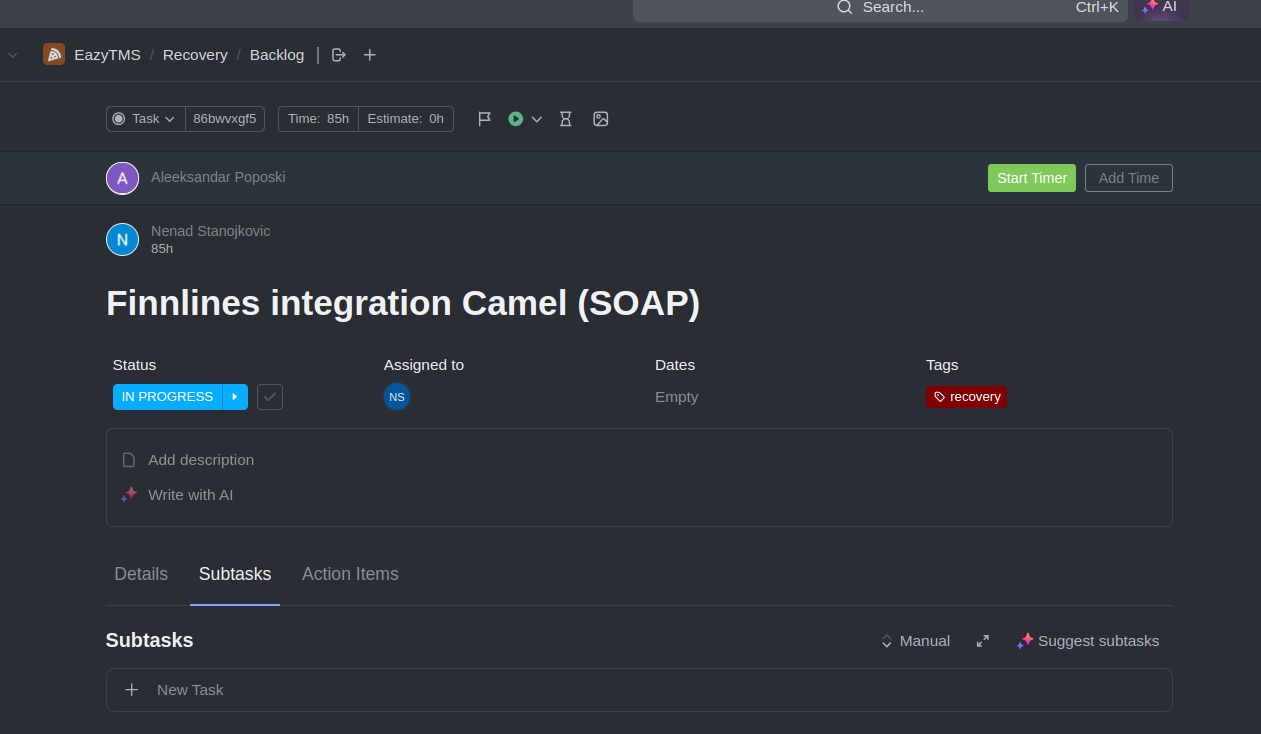
Task: Click the search magnifier icon
Action: (x=845, y=7)
